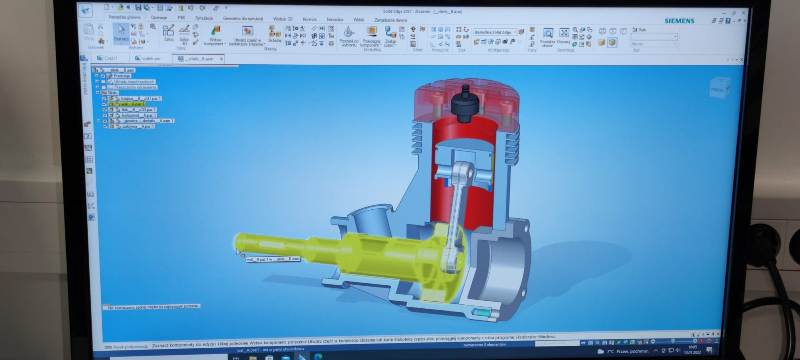
Task: Switch to the Czesc1 document tab
Action: (x=107, y=58)
